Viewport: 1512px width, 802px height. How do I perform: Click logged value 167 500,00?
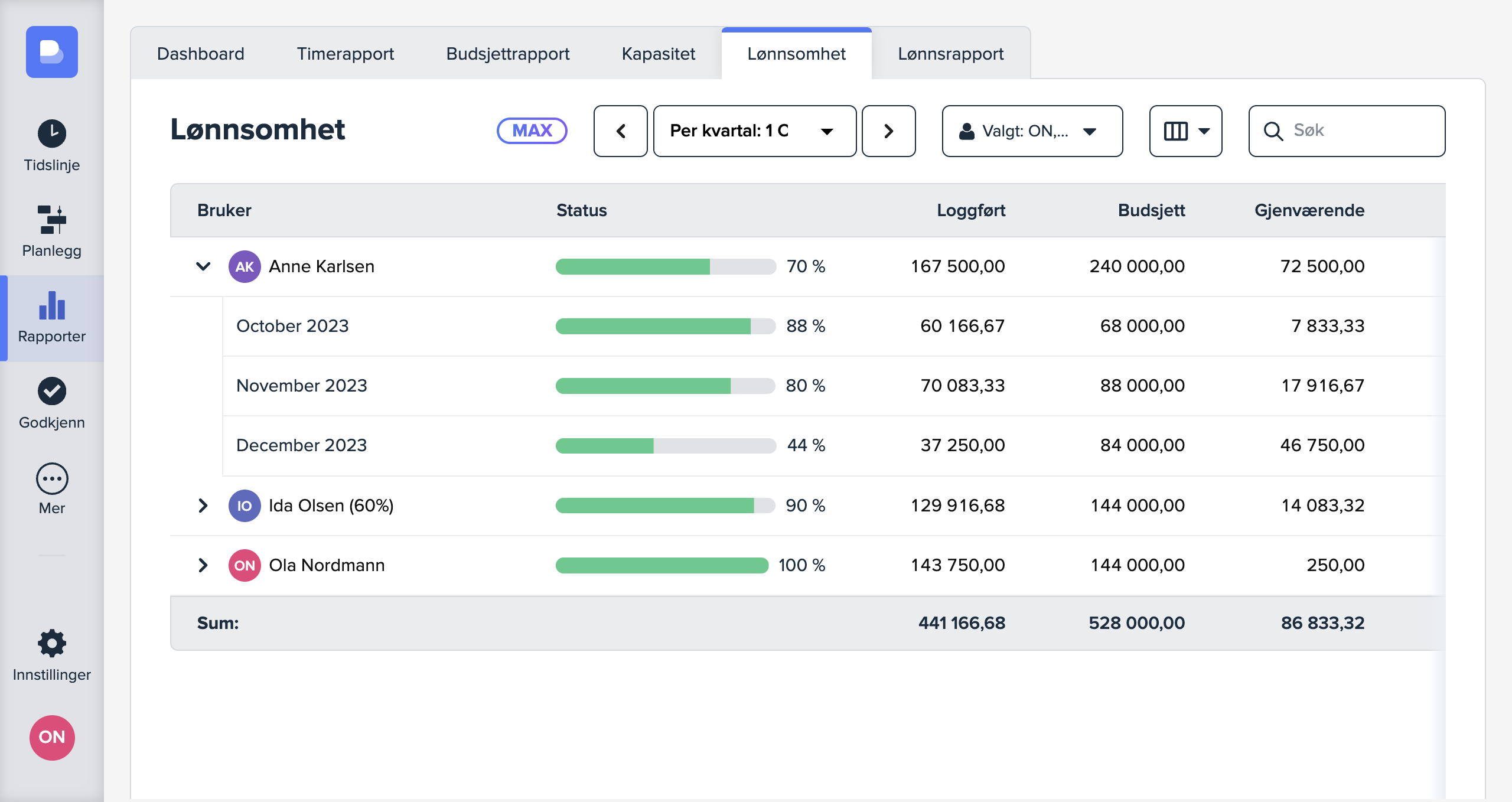[x=957, y=266]
